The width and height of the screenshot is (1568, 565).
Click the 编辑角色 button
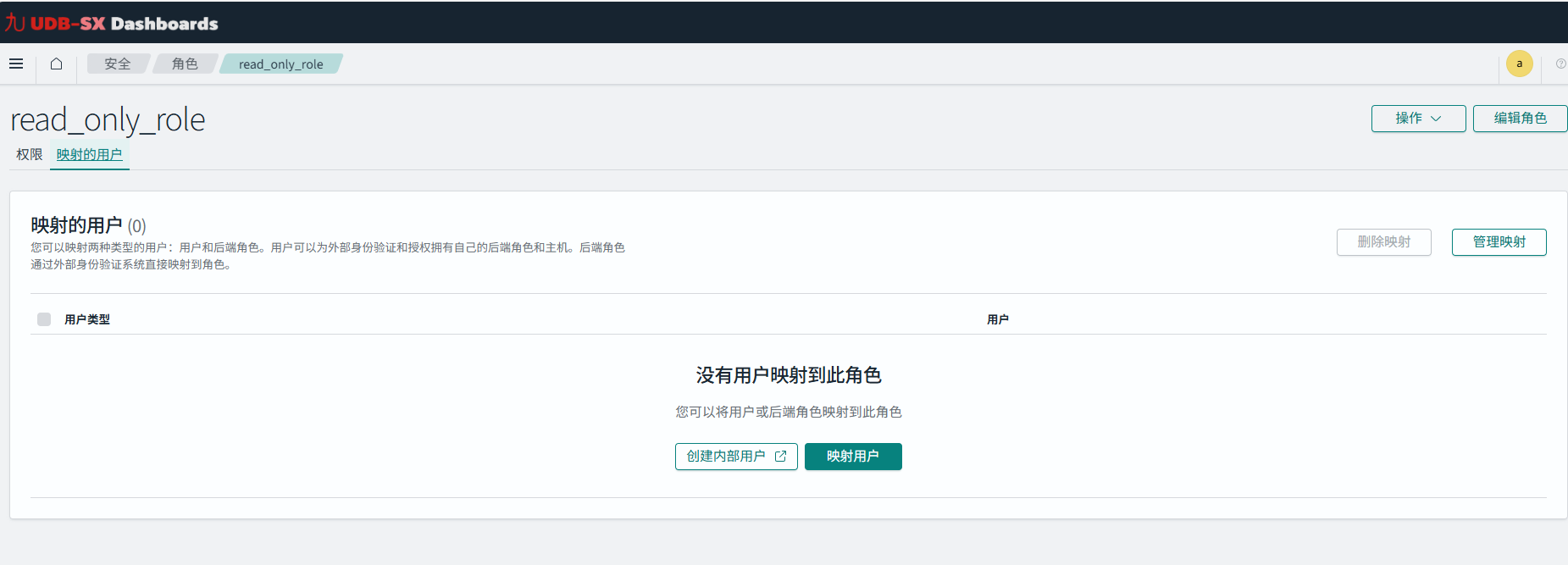1520,119
